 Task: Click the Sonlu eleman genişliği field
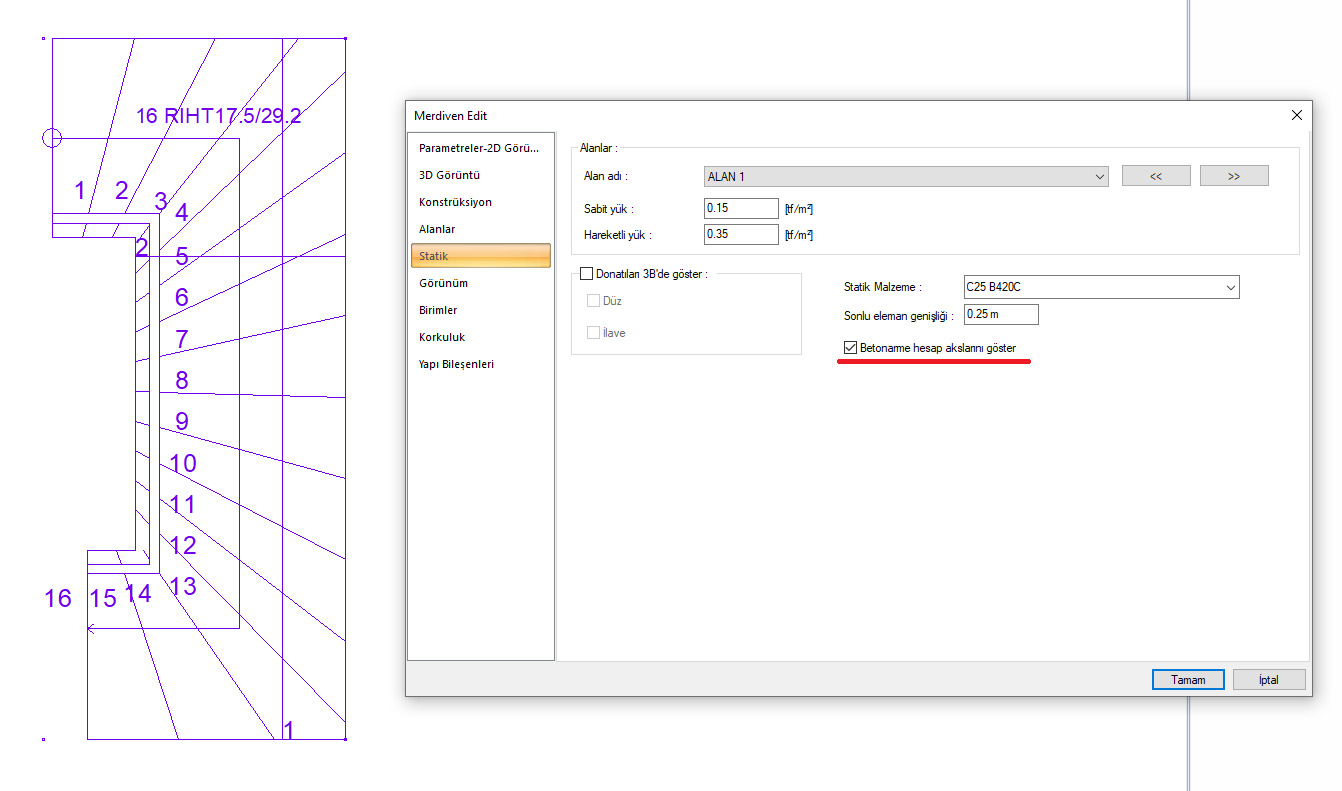point(1001,315)
